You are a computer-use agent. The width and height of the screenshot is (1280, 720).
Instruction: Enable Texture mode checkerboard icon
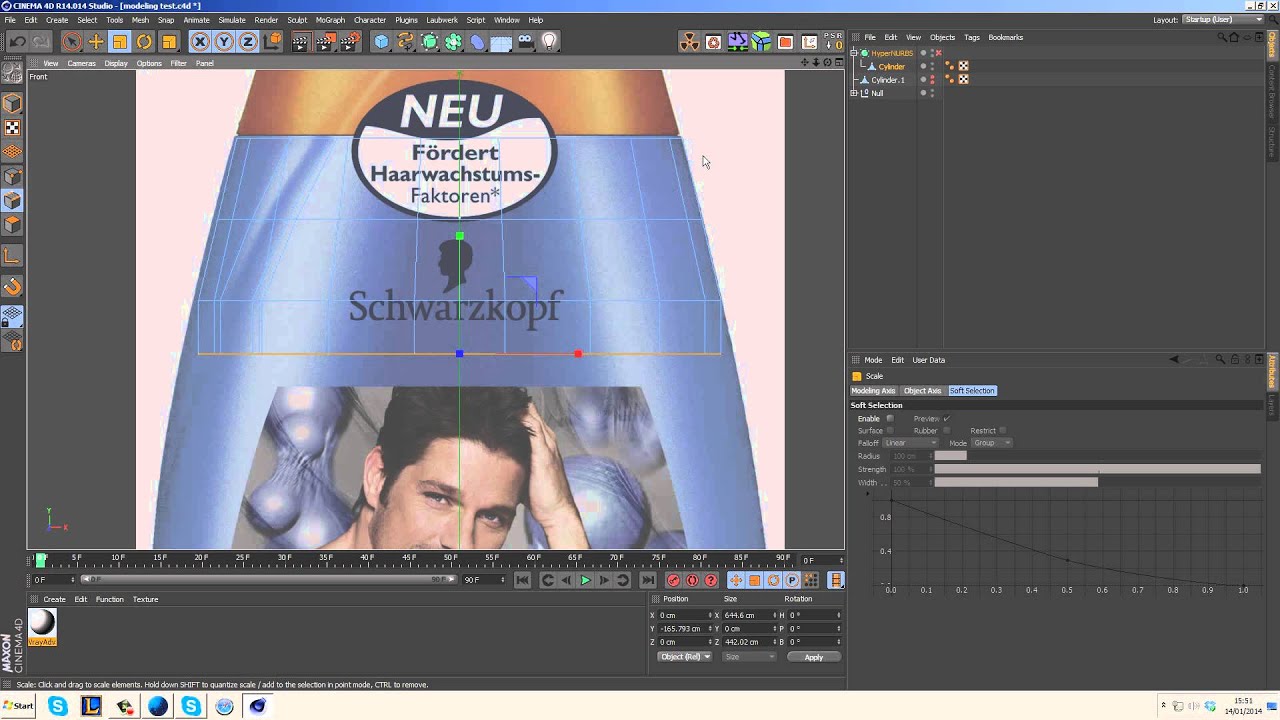point(12,128)
